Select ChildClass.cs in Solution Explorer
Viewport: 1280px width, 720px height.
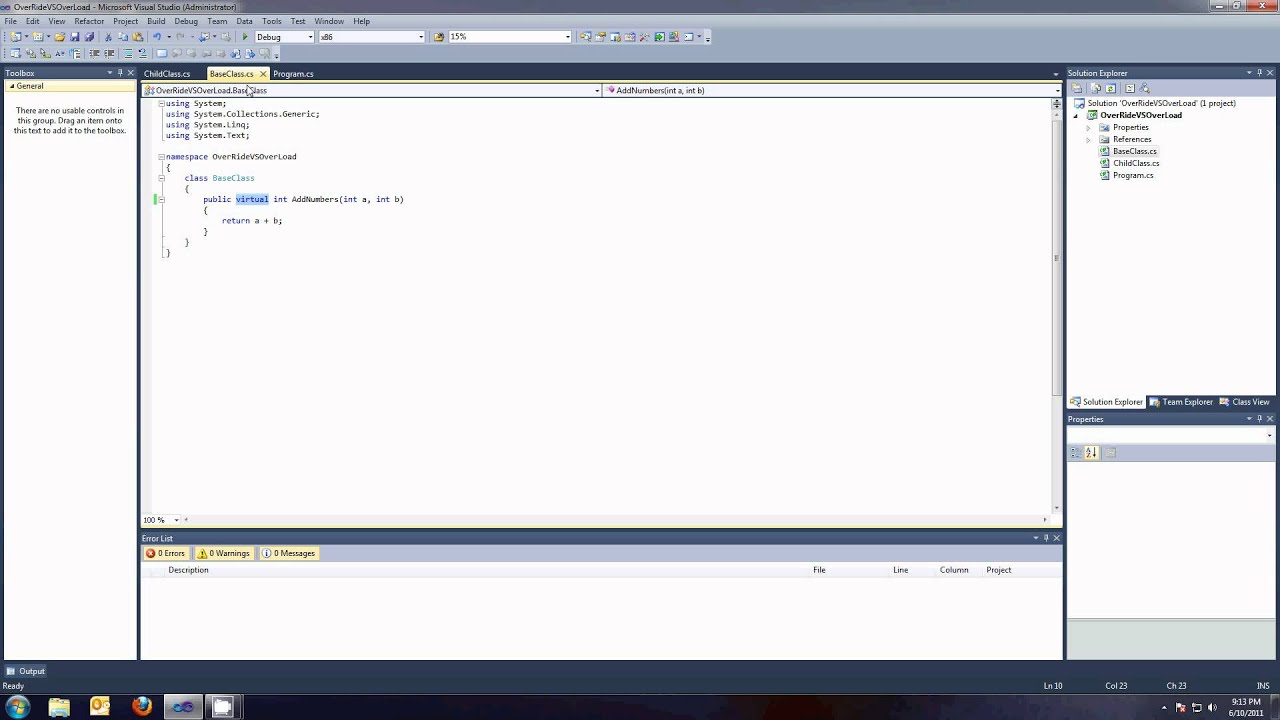1136,163
